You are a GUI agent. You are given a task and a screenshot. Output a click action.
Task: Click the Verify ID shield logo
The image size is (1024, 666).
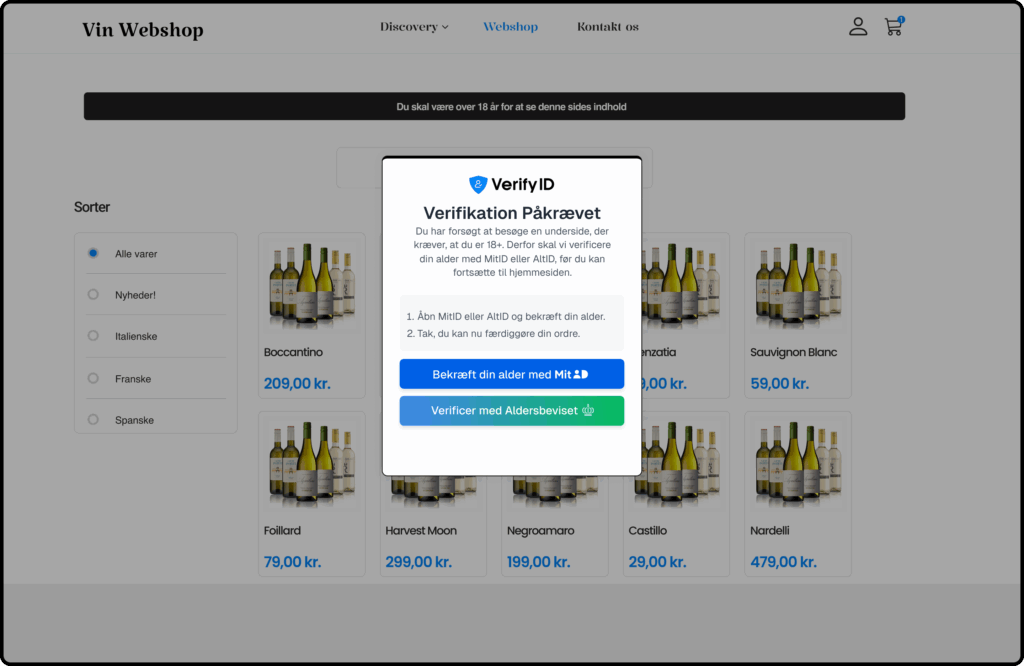point(478,185)
